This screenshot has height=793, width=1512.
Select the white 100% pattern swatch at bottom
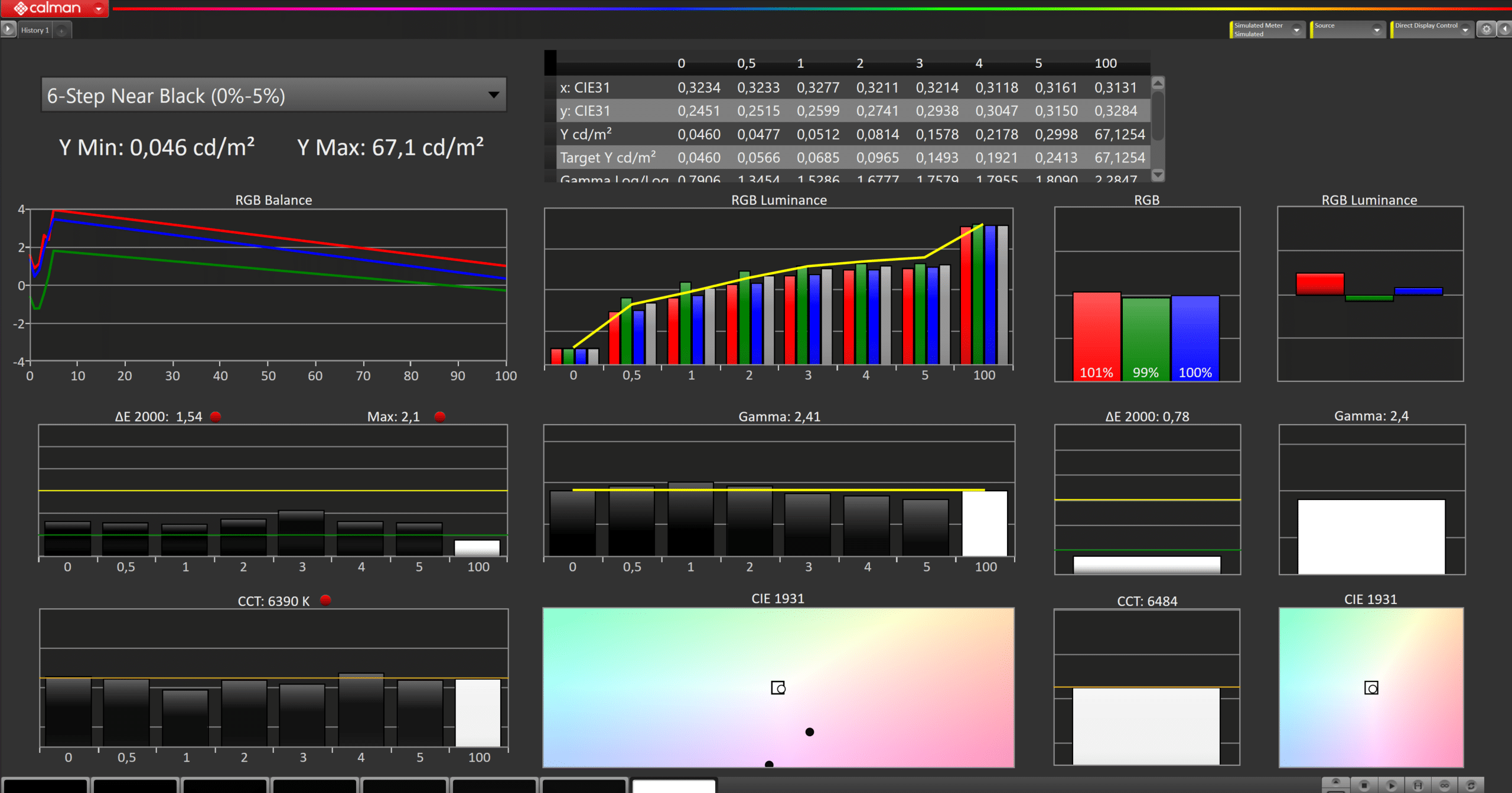(673, 786)
